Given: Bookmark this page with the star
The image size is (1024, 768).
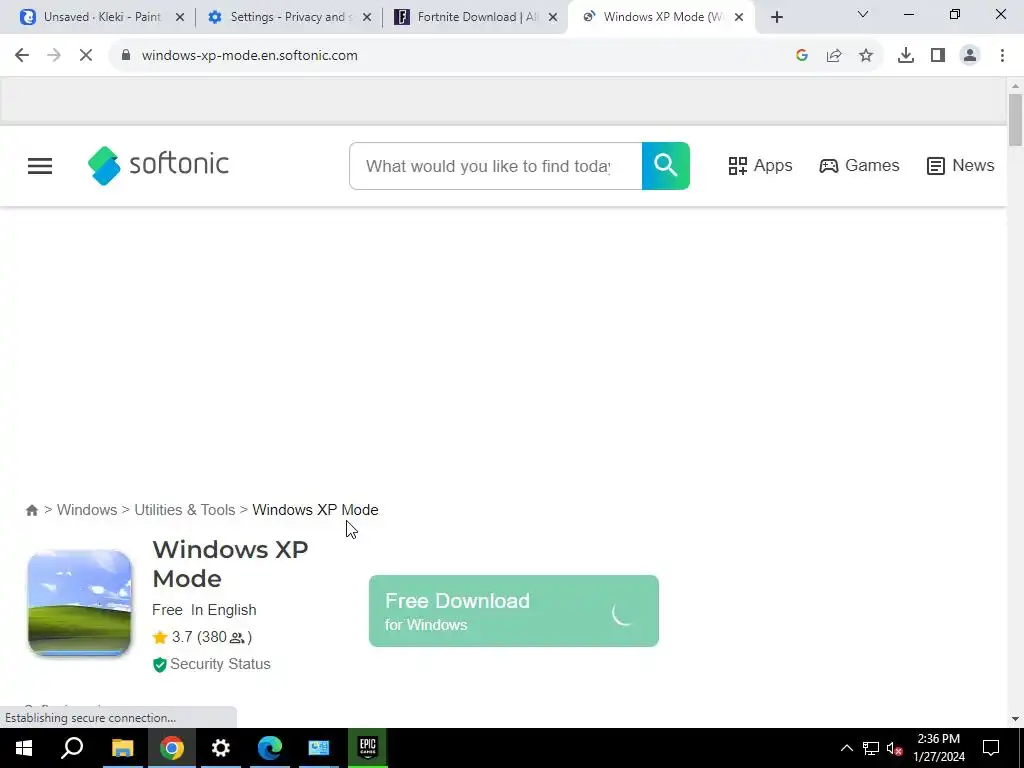Looking at the screenshot, I should pyautogui.click(x=866, y=56).
